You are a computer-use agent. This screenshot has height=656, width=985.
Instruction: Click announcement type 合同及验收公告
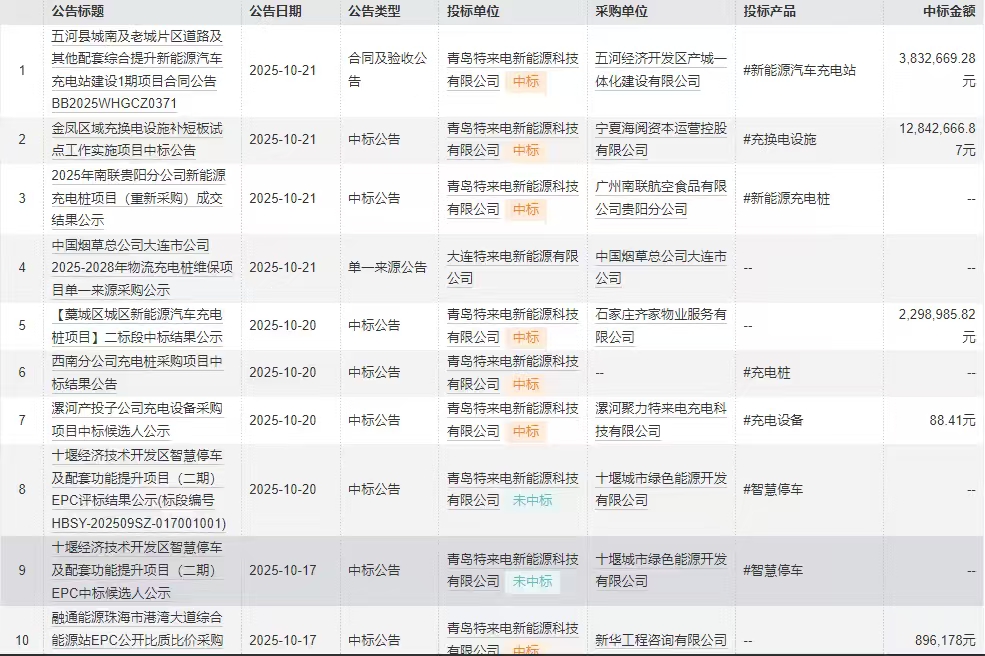tap(388, 70)
